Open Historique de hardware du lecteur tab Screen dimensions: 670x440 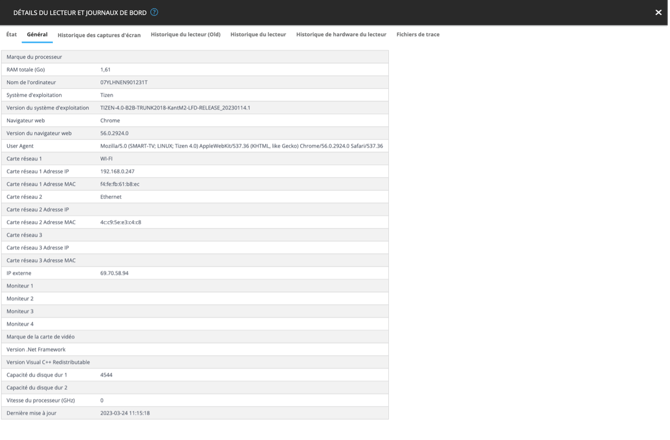pyautogui.click(x=341, y=34)
